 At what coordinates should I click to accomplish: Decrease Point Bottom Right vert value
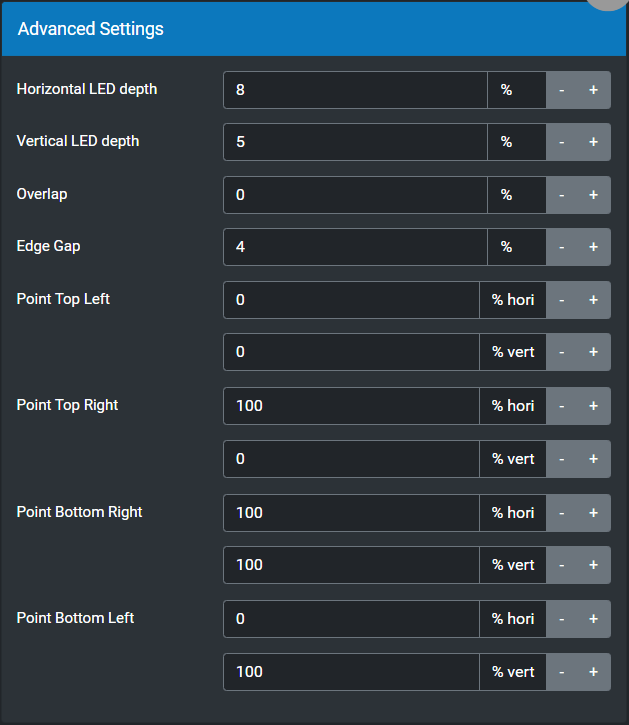[x=562, y=565]
